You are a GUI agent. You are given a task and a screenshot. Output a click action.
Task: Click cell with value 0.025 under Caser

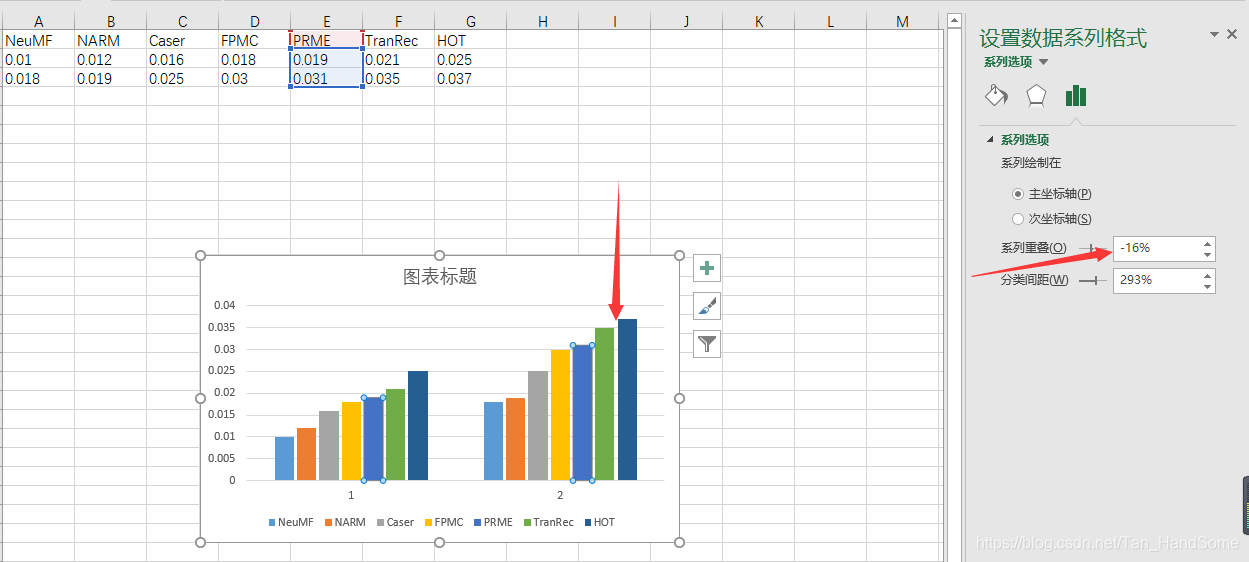point(182,78)
